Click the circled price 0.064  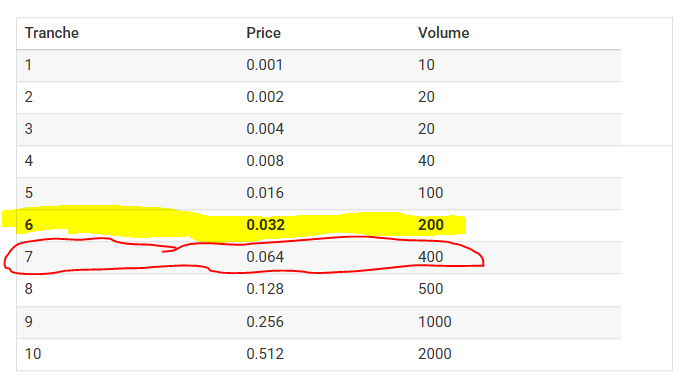click(x=265, y=257)
